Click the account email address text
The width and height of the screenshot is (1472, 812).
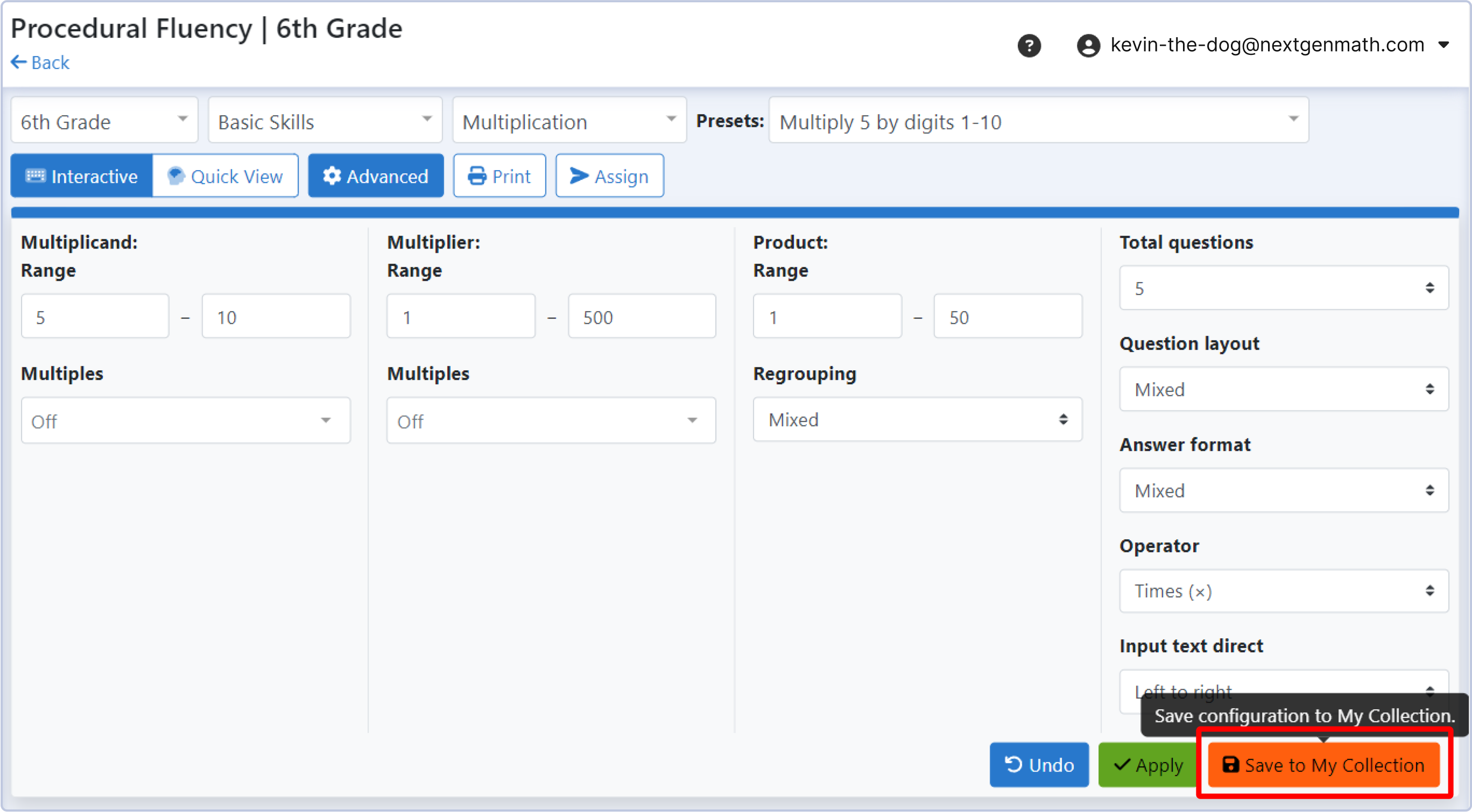point(1267,45)
